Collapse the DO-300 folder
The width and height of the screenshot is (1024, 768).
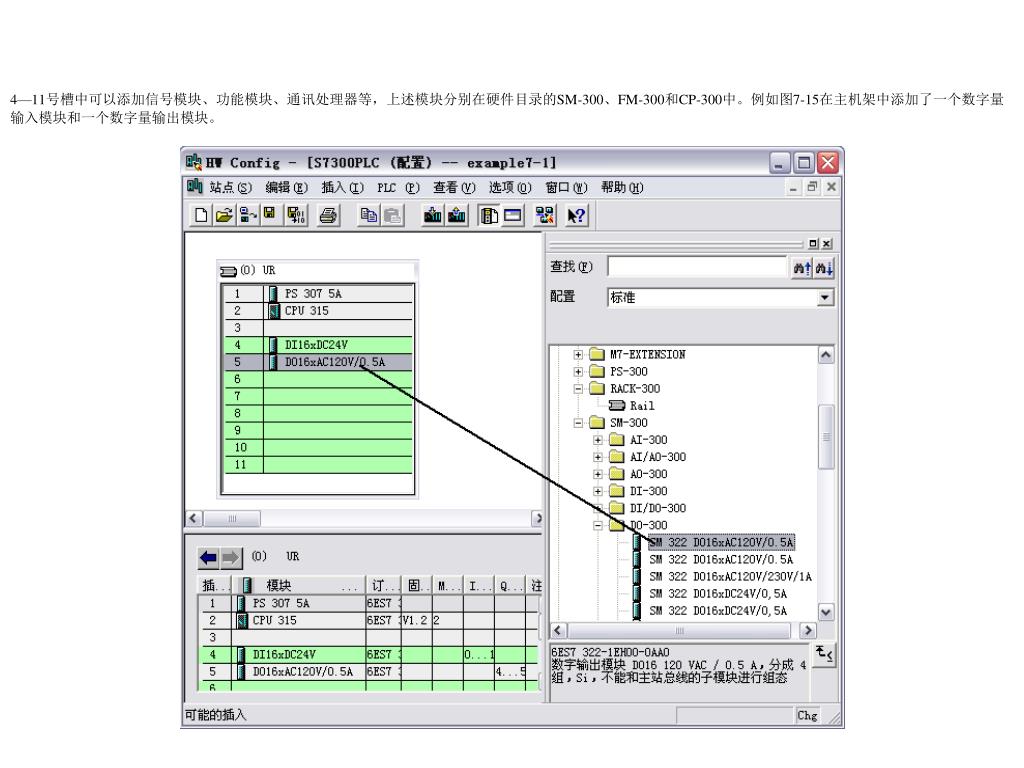pos(598,525)
